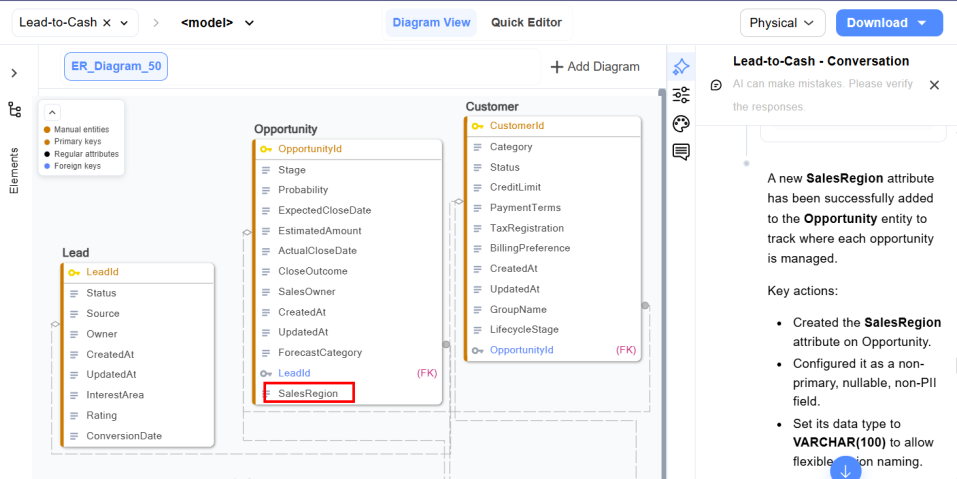Select the ER_Diagram_50 tab
Viewport: 957px width, 479px height.
[x=116, y=67]
